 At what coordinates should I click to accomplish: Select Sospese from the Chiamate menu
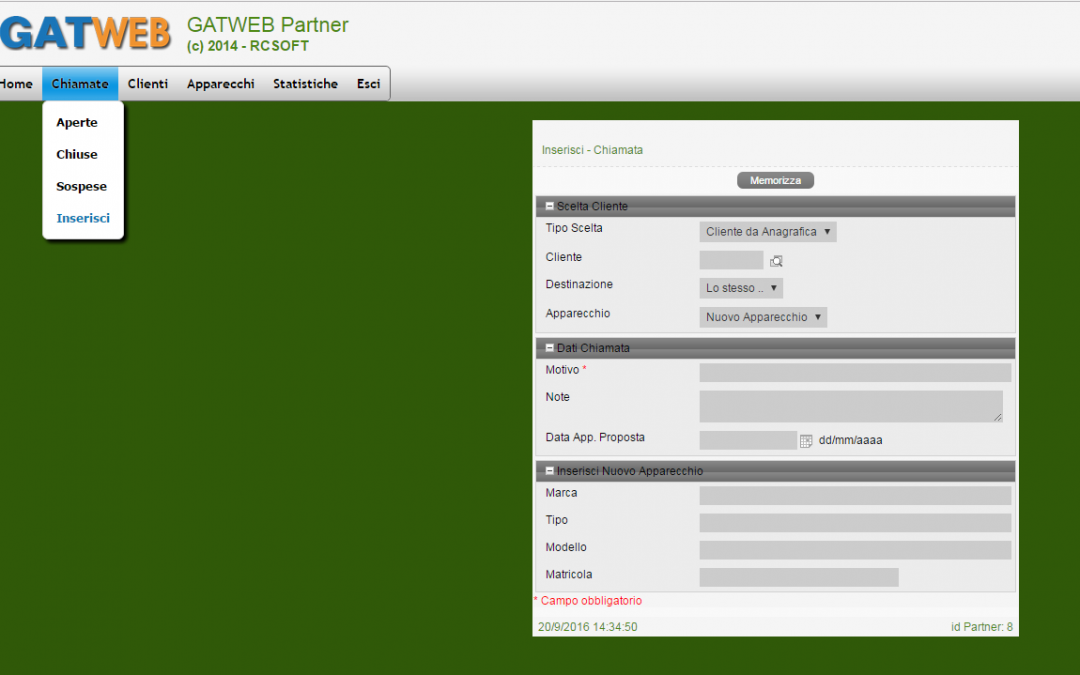81,187
